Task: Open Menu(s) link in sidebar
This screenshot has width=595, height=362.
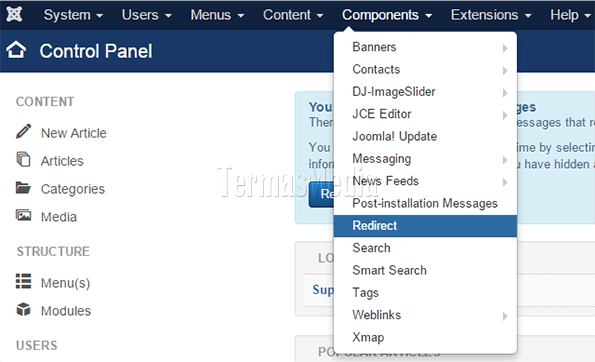Action: click(66, 283)
